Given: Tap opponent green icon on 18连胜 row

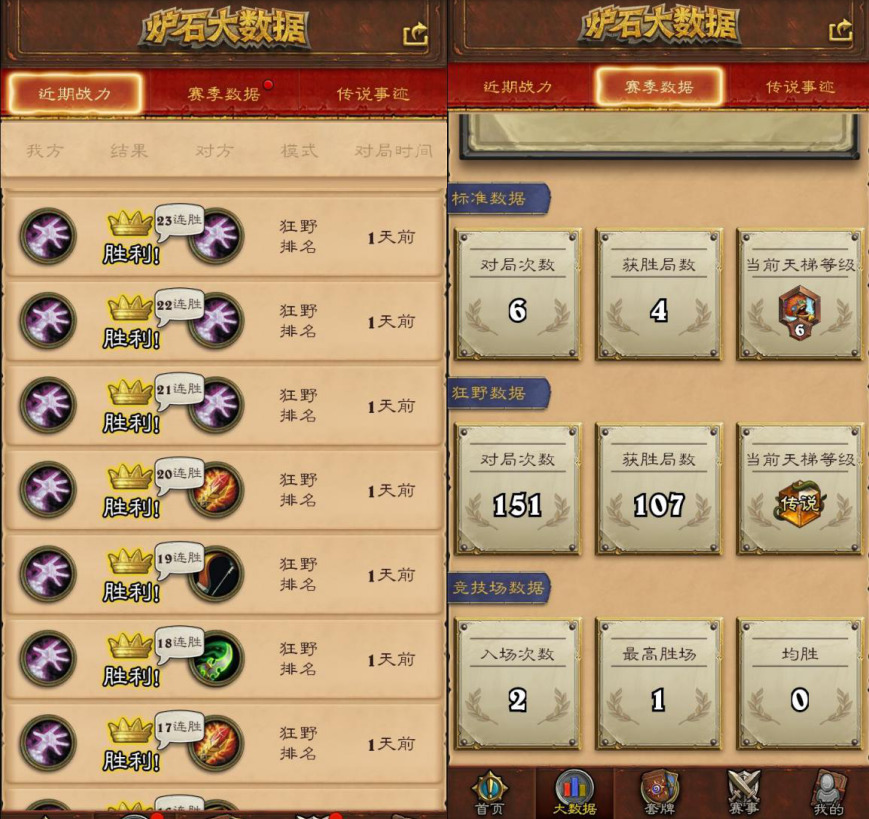Looking at the screenshot, I should coord(217,658).
